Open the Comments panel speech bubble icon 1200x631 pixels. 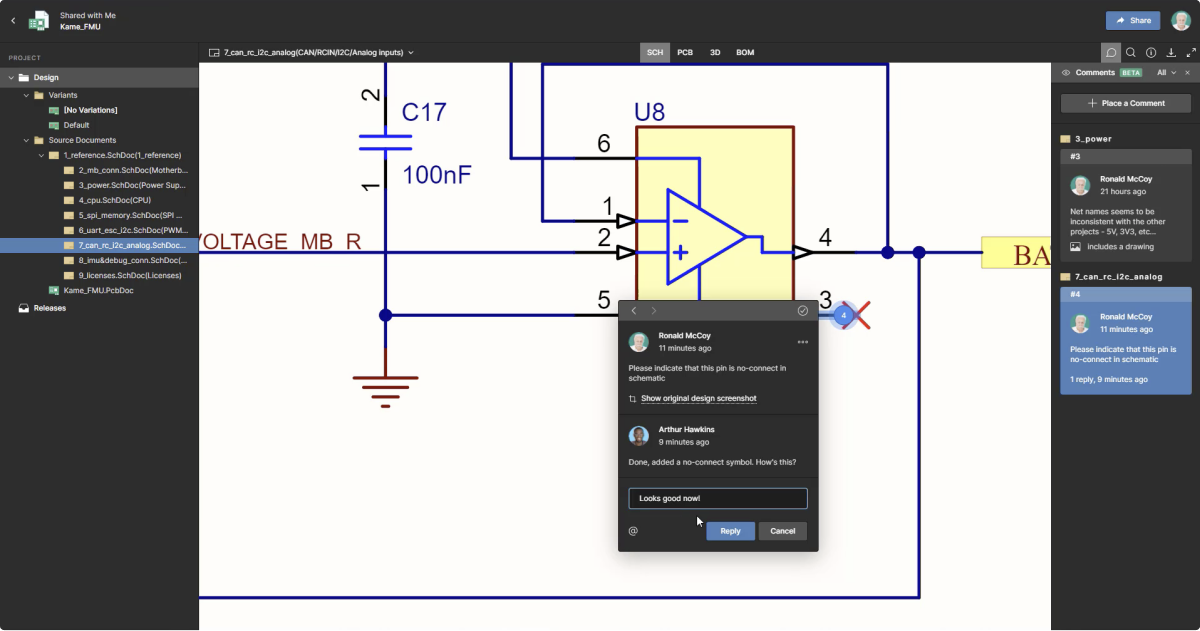click(x=1110, y=53)
